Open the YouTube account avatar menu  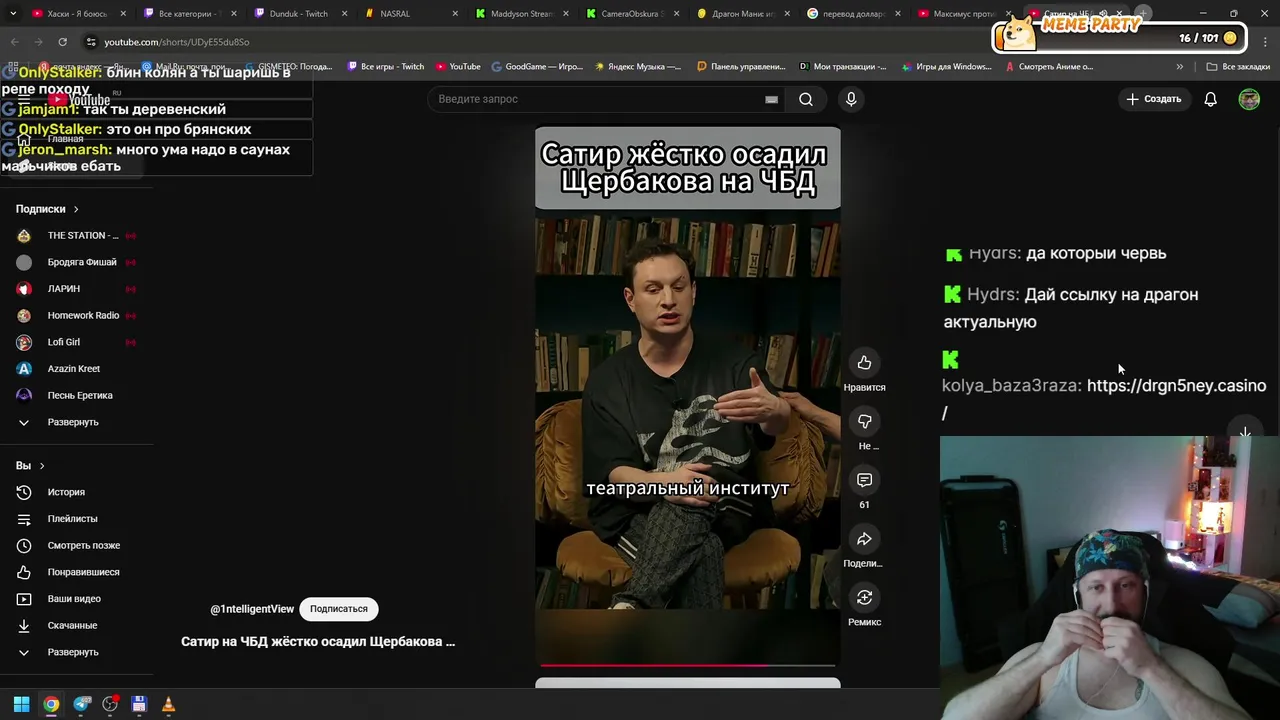click(x=1249, y=99)
